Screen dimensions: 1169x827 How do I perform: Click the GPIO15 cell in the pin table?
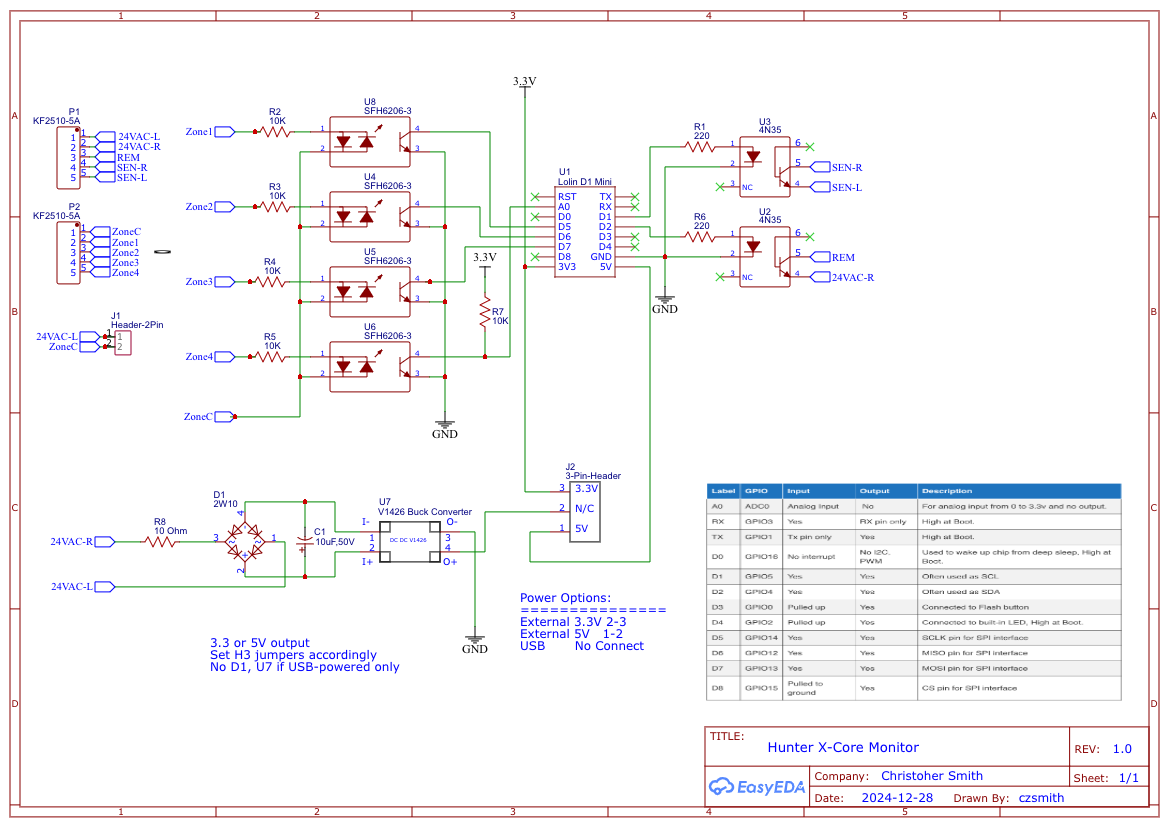pyautogui.click(x=760, y=688)
